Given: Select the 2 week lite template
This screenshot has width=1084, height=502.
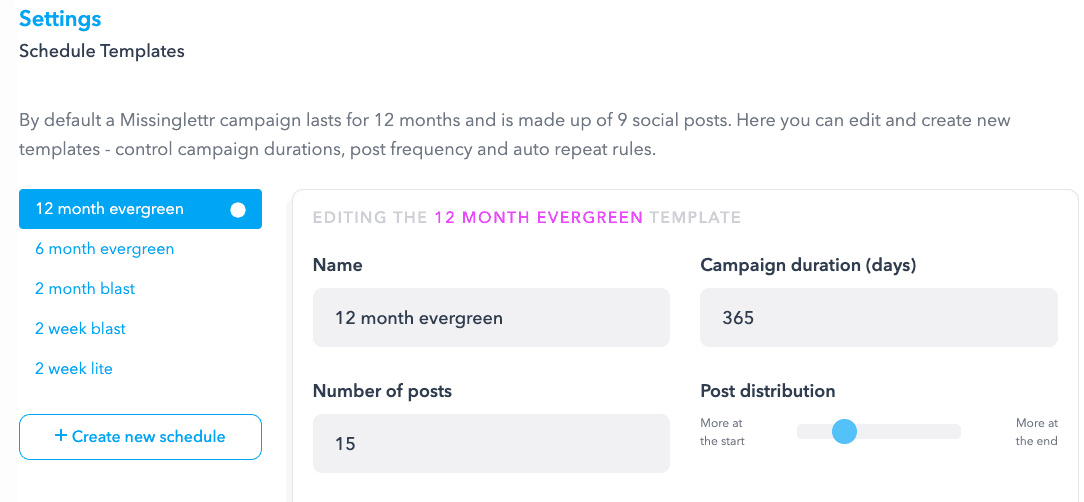Looking at the screenshot, I should tap(73, 369).
